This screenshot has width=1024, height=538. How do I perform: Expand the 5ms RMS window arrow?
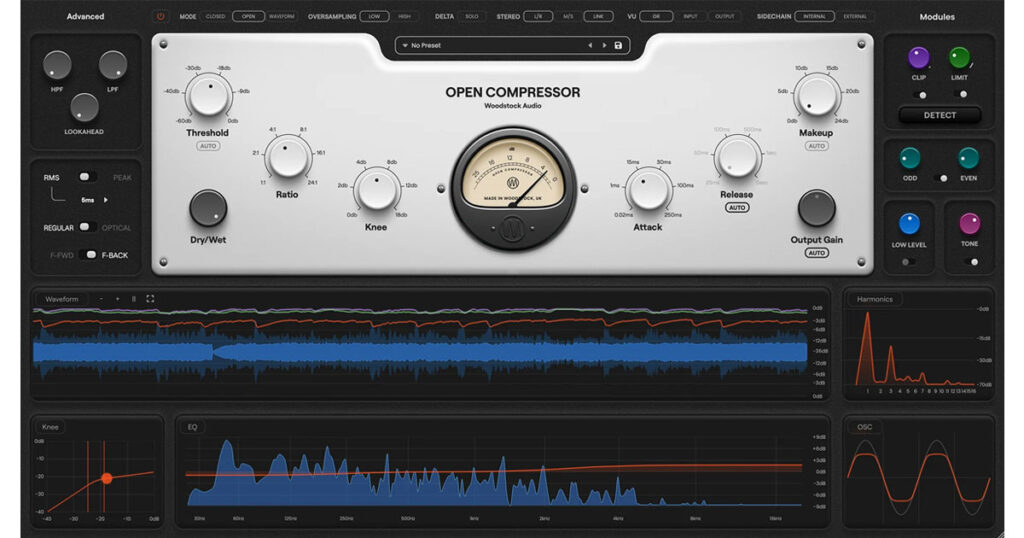[106, 200]
